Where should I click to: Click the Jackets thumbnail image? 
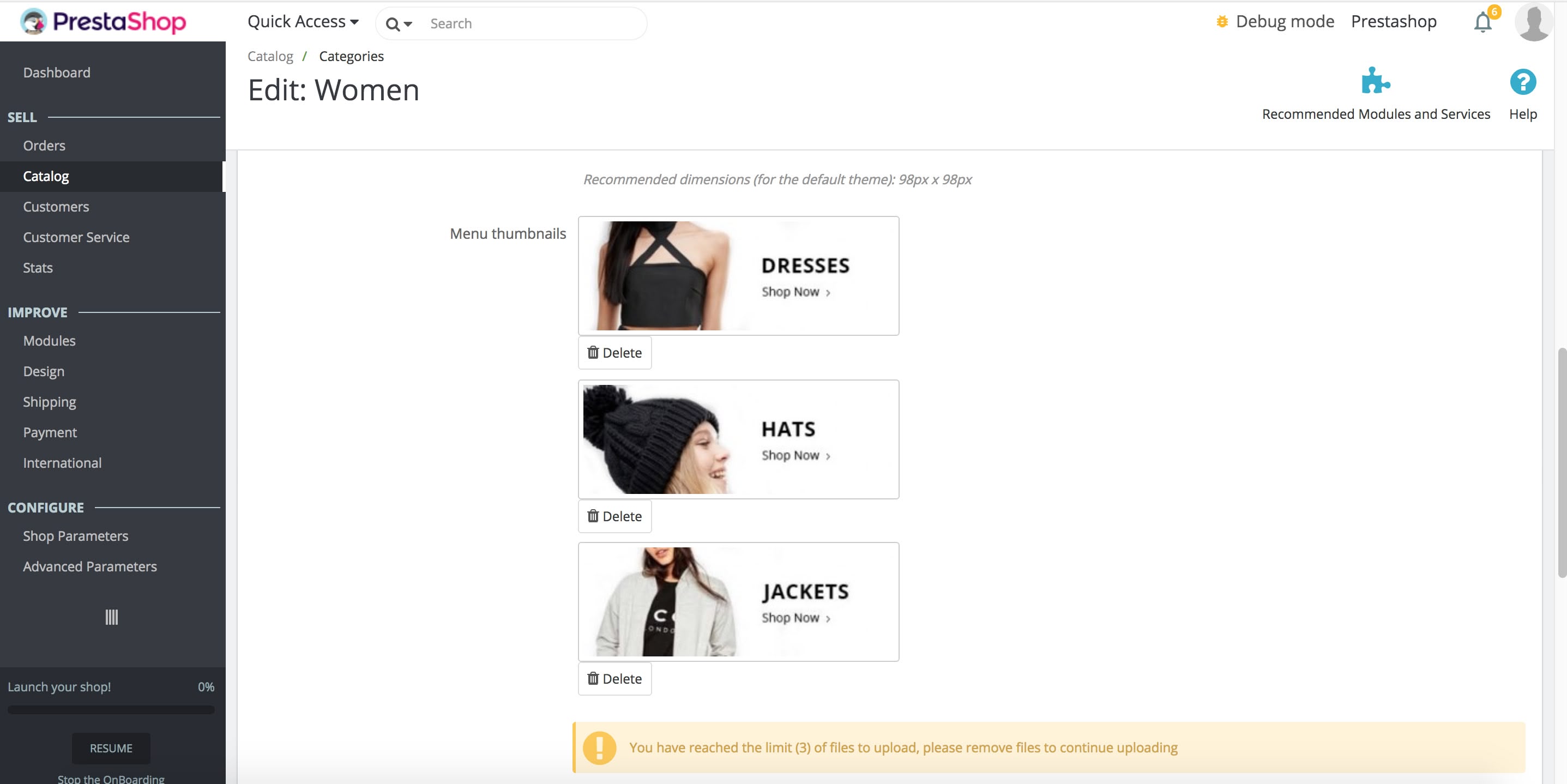point(738,601)
